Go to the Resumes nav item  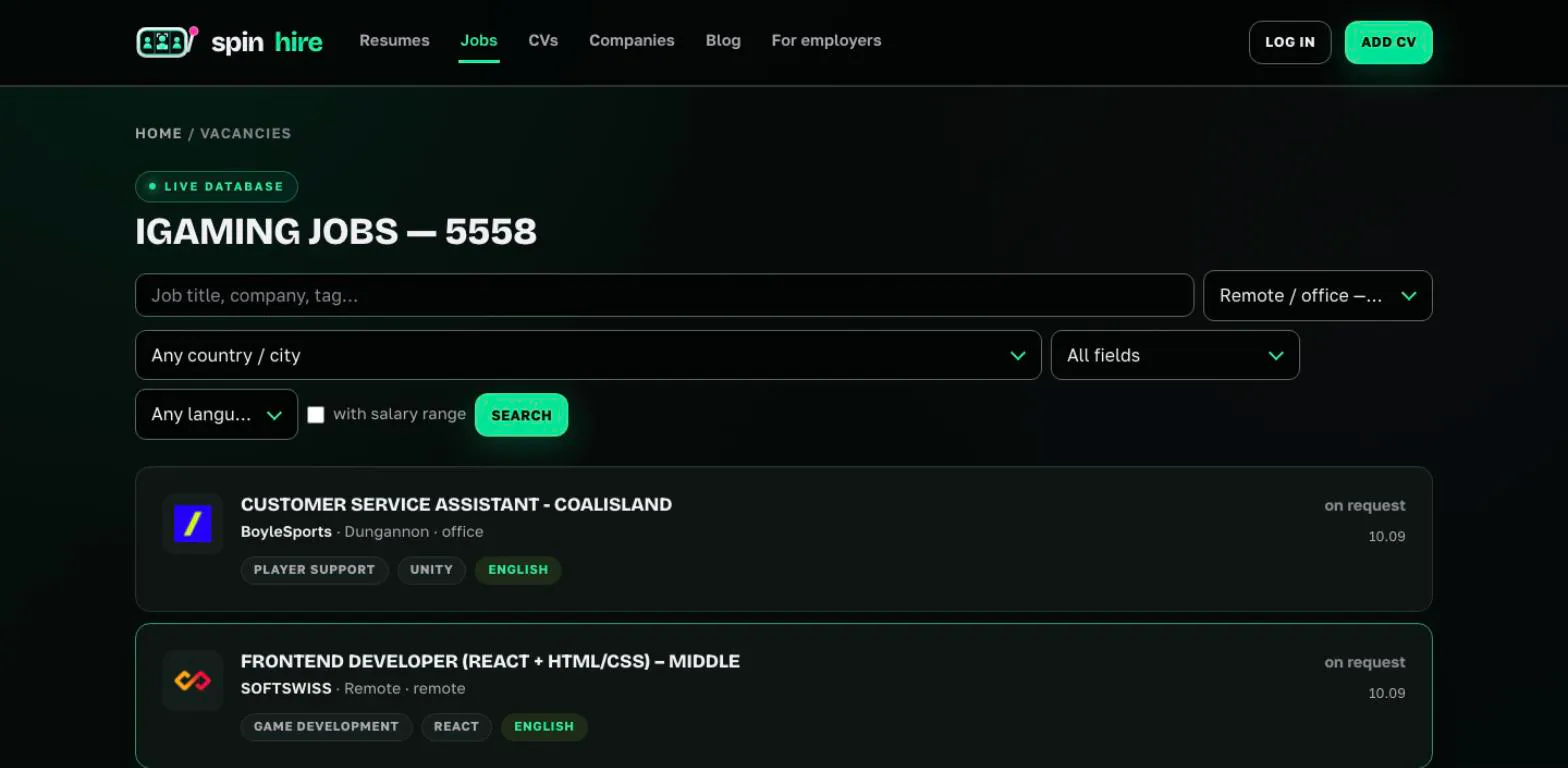pos(395,41)
